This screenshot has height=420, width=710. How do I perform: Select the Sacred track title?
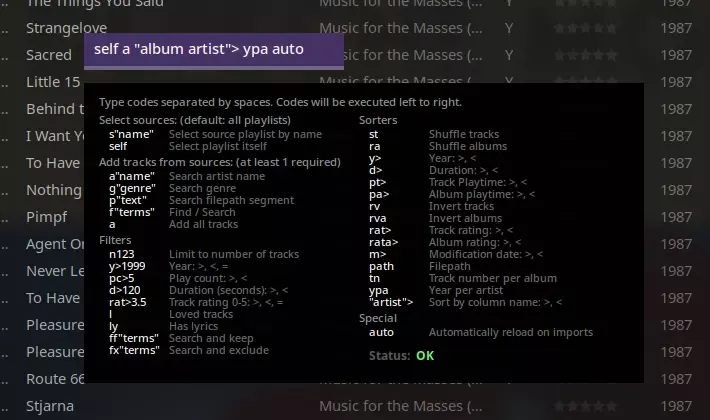[49, 55]
